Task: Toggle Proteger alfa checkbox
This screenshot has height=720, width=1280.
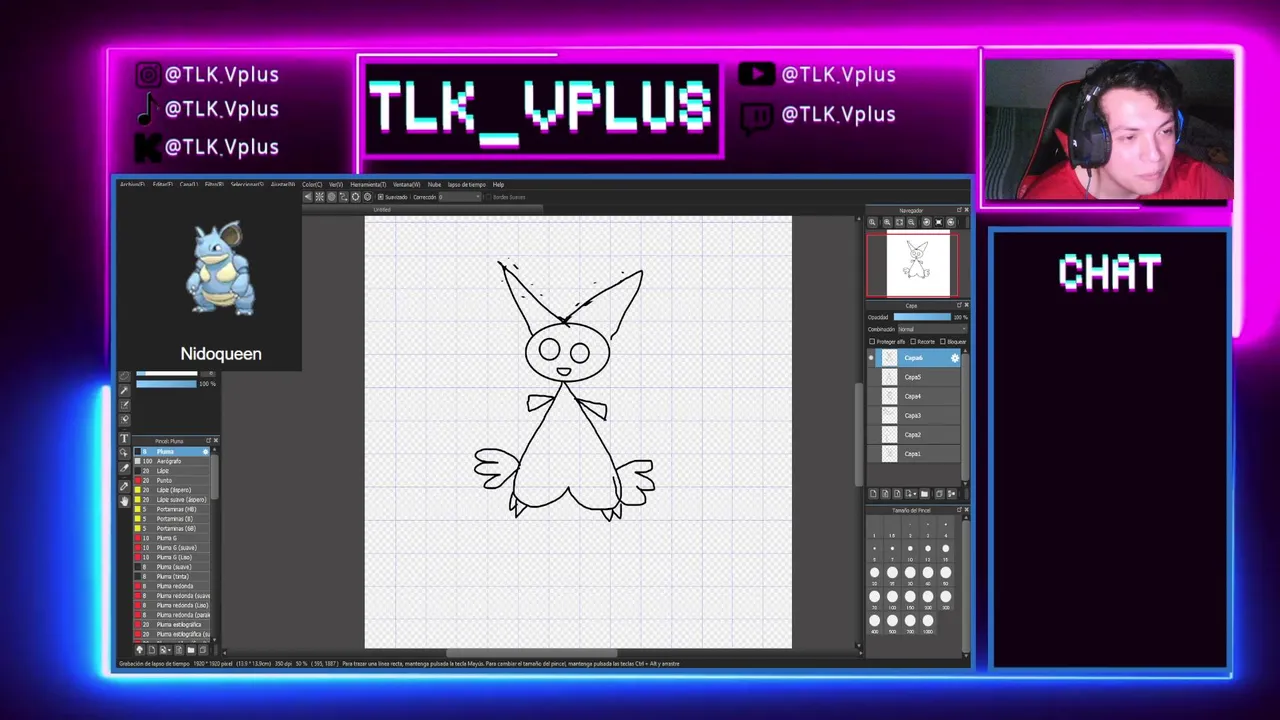Action: point(872,341)
